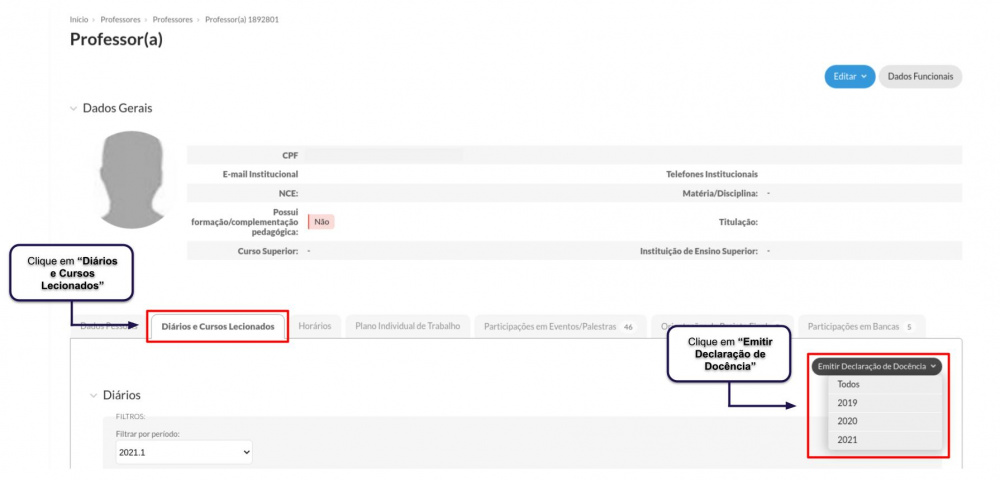The height and width of the screenshot is (480, 1000).
Task: Open the Dados Pessoais tab
Action: coord(106,326)
